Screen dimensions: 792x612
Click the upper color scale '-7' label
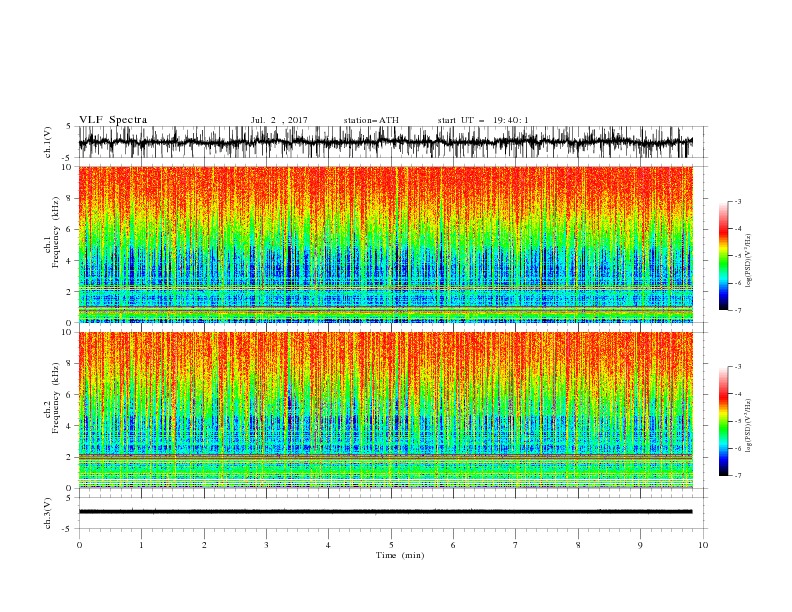pyautogui.click(x=737, y=310)
